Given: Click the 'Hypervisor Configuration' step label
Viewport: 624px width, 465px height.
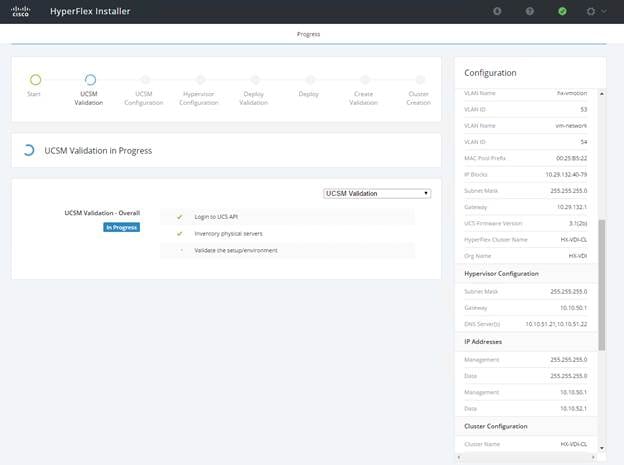Looking at the screenshot, I should pyautogui.click(x=199, y=98).
